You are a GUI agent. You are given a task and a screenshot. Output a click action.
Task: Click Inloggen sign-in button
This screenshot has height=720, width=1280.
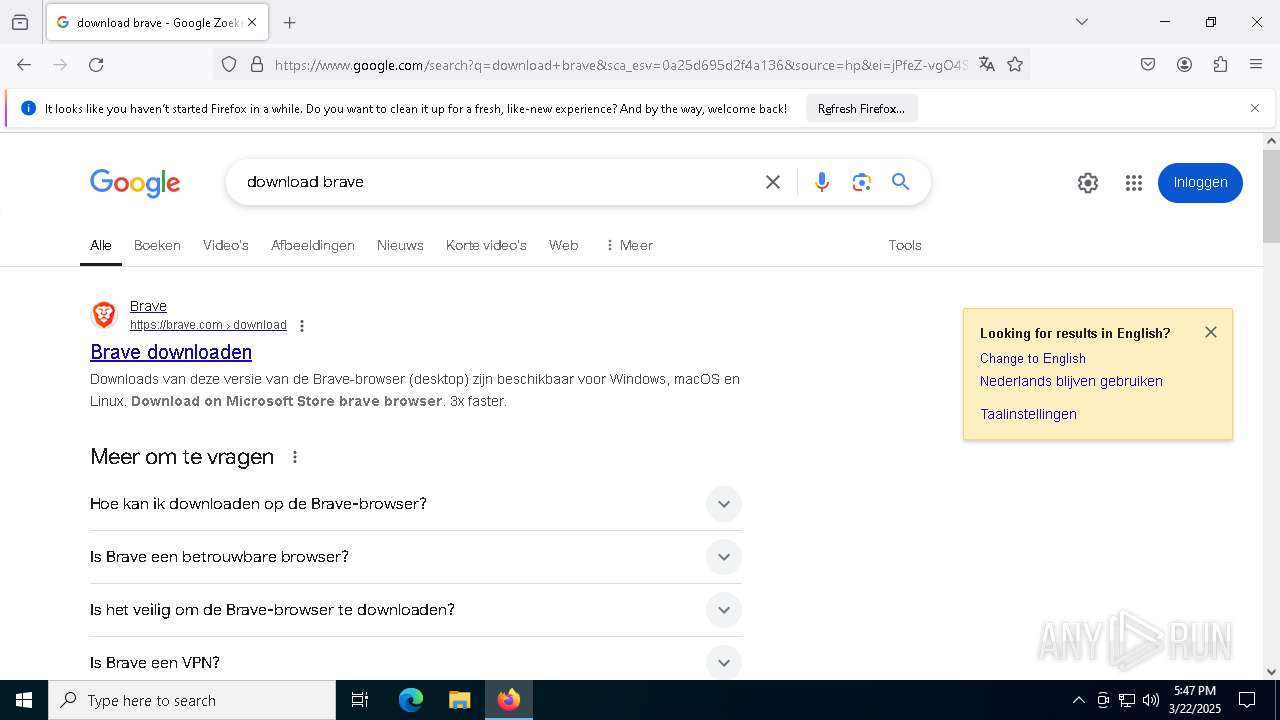pos(1200,183)
